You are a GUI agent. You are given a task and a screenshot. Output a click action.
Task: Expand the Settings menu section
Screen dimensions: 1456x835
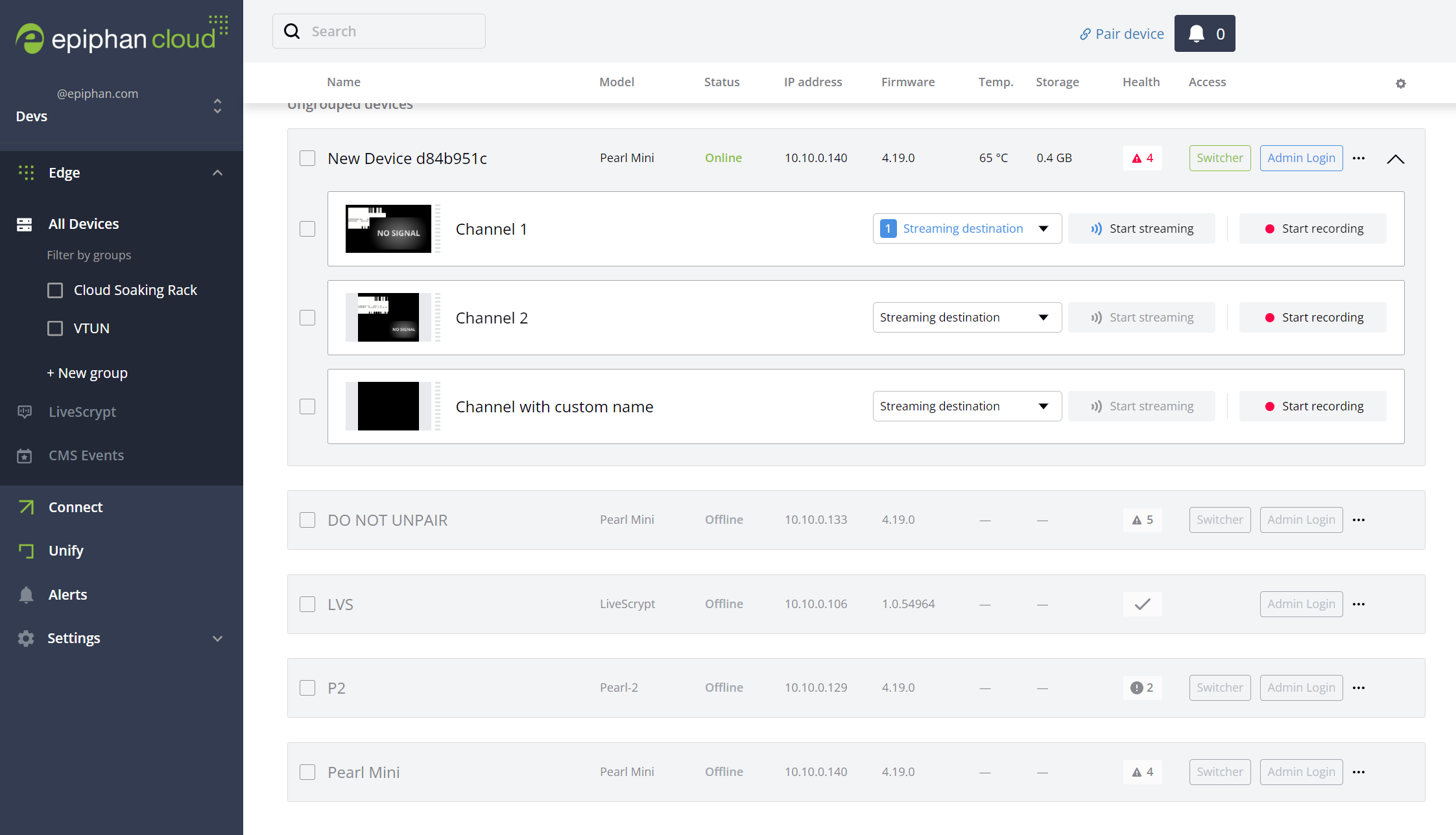click(x=217, y=639)
